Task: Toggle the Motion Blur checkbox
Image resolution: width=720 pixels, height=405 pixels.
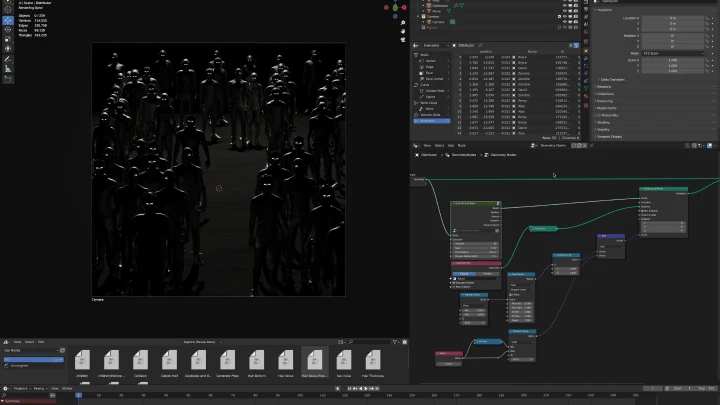Action: (600, 115)
